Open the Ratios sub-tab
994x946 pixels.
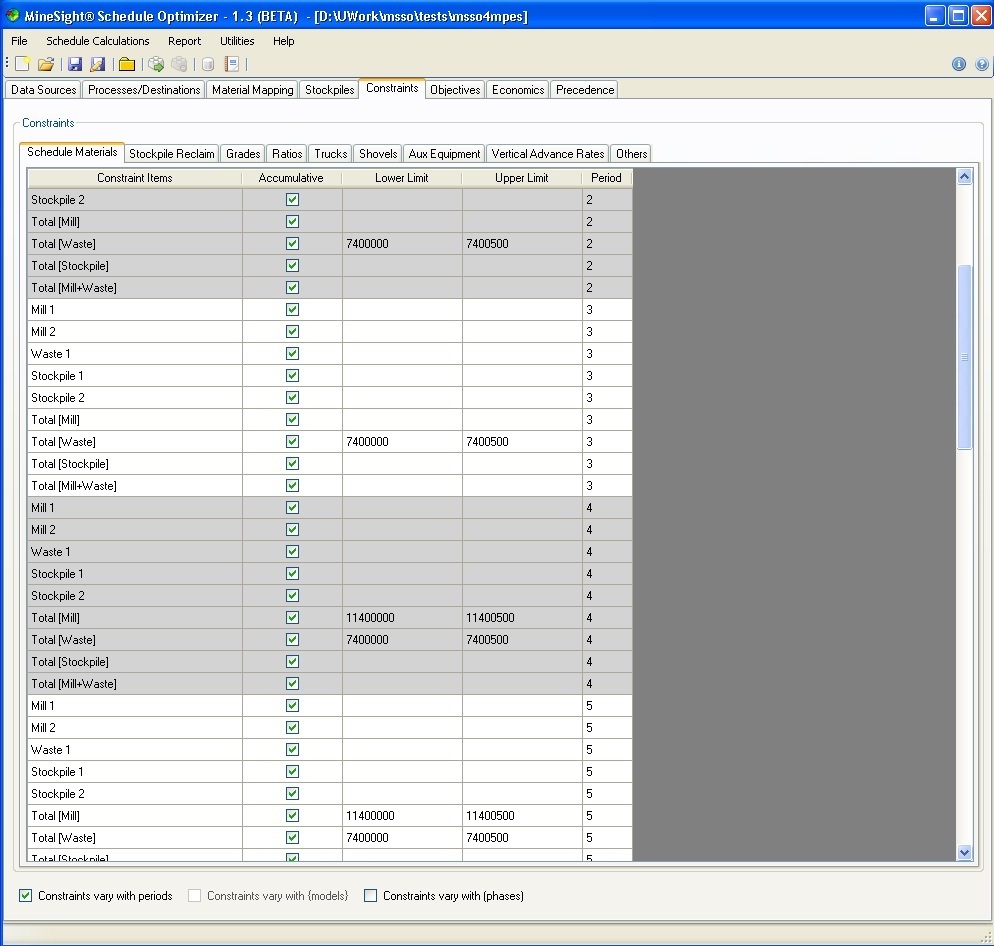point(287,153)
